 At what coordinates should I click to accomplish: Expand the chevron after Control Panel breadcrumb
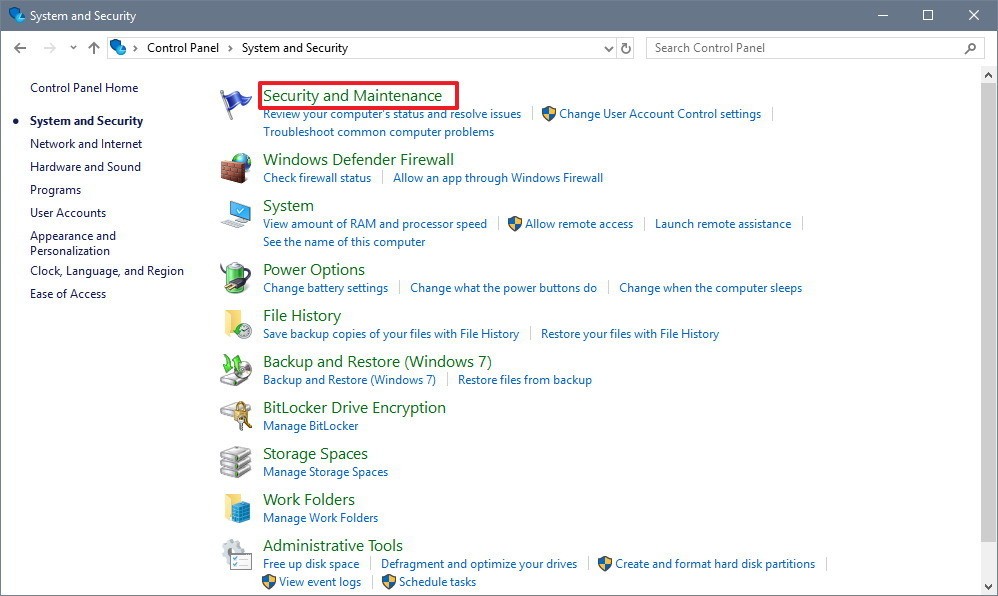click(230, 48)
